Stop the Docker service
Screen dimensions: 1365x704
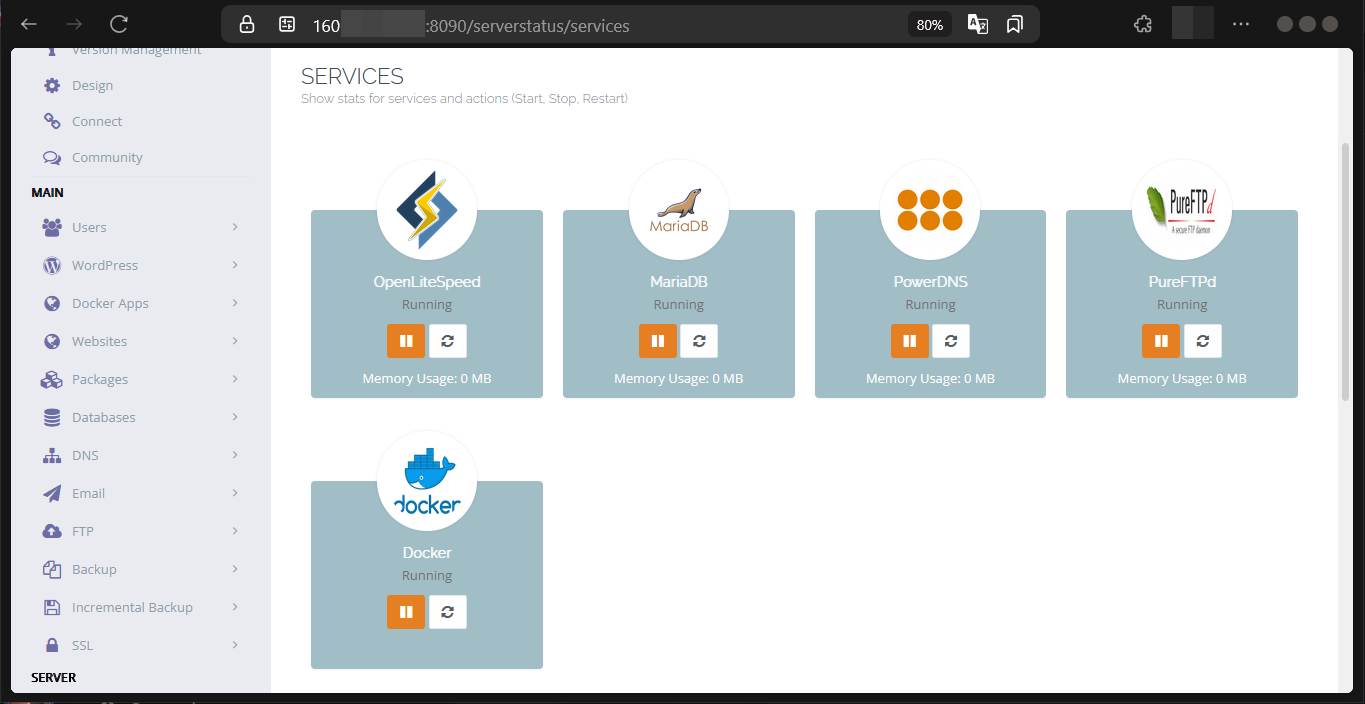tap(406, 612)
